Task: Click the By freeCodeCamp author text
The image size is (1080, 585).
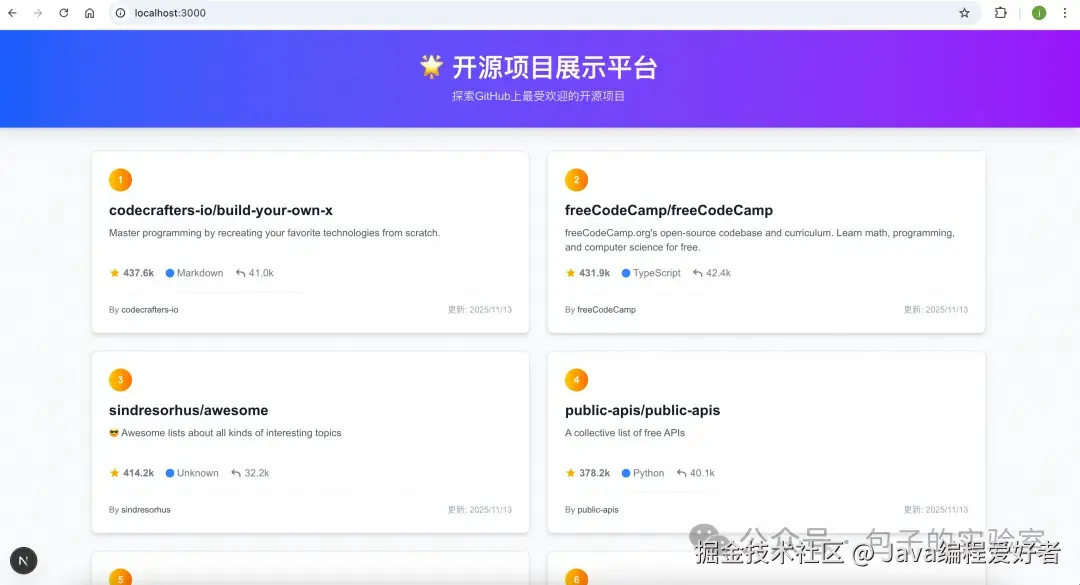Action: pyautogui.click(x=600, y=309)
